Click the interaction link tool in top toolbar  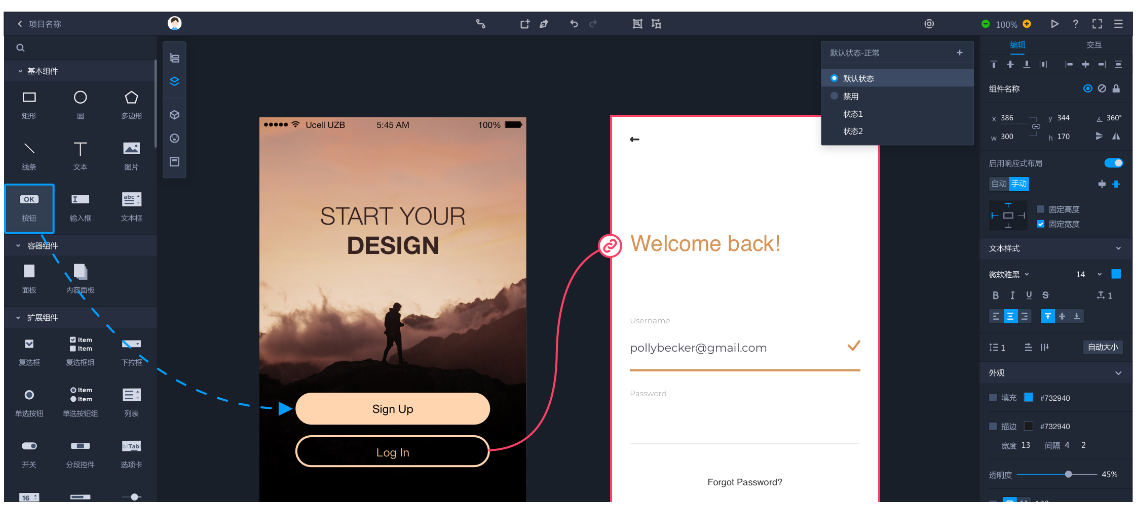point(480,23)
